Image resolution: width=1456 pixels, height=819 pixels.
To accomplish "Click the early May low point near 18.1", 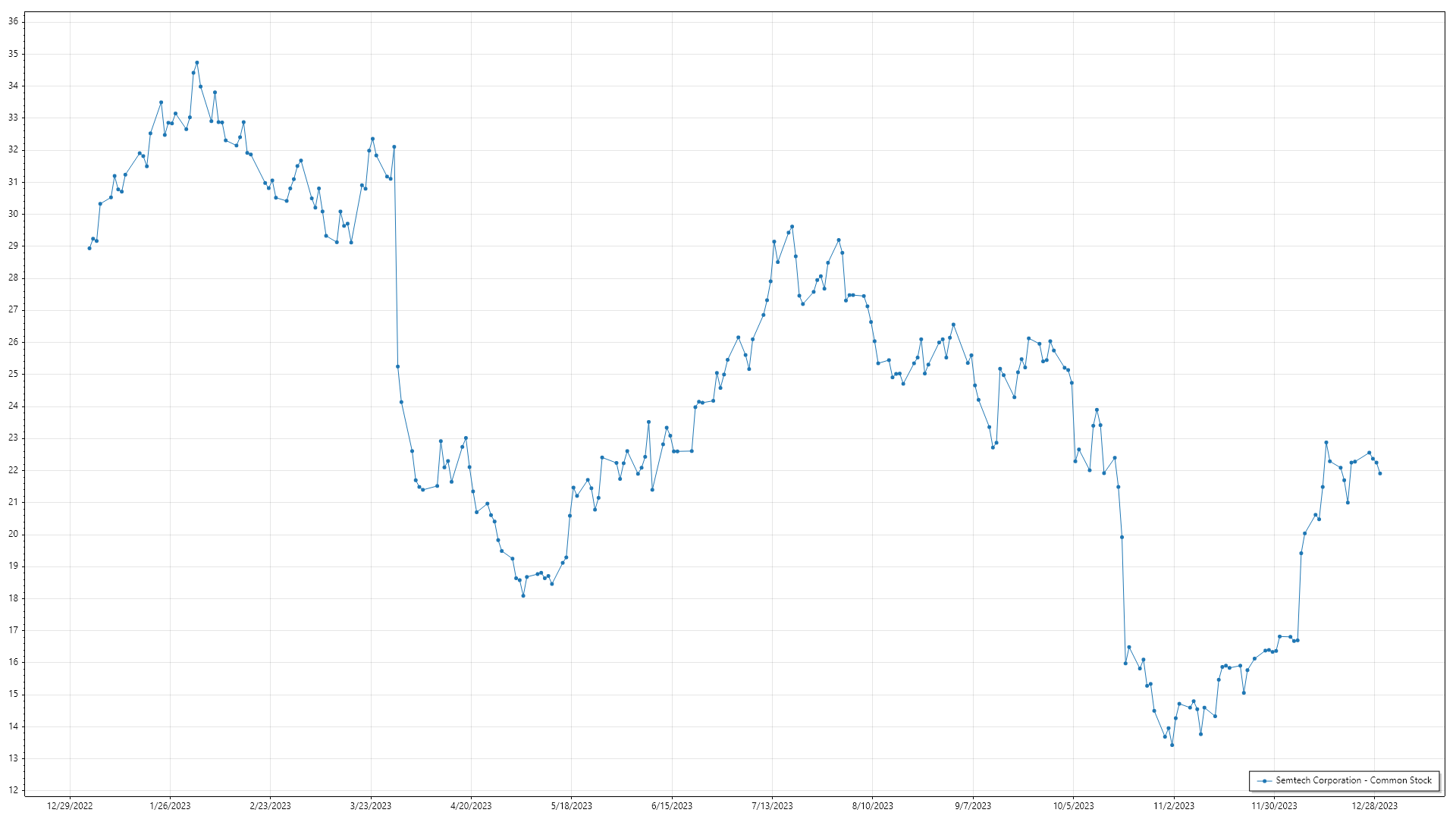I will point(523,596).
